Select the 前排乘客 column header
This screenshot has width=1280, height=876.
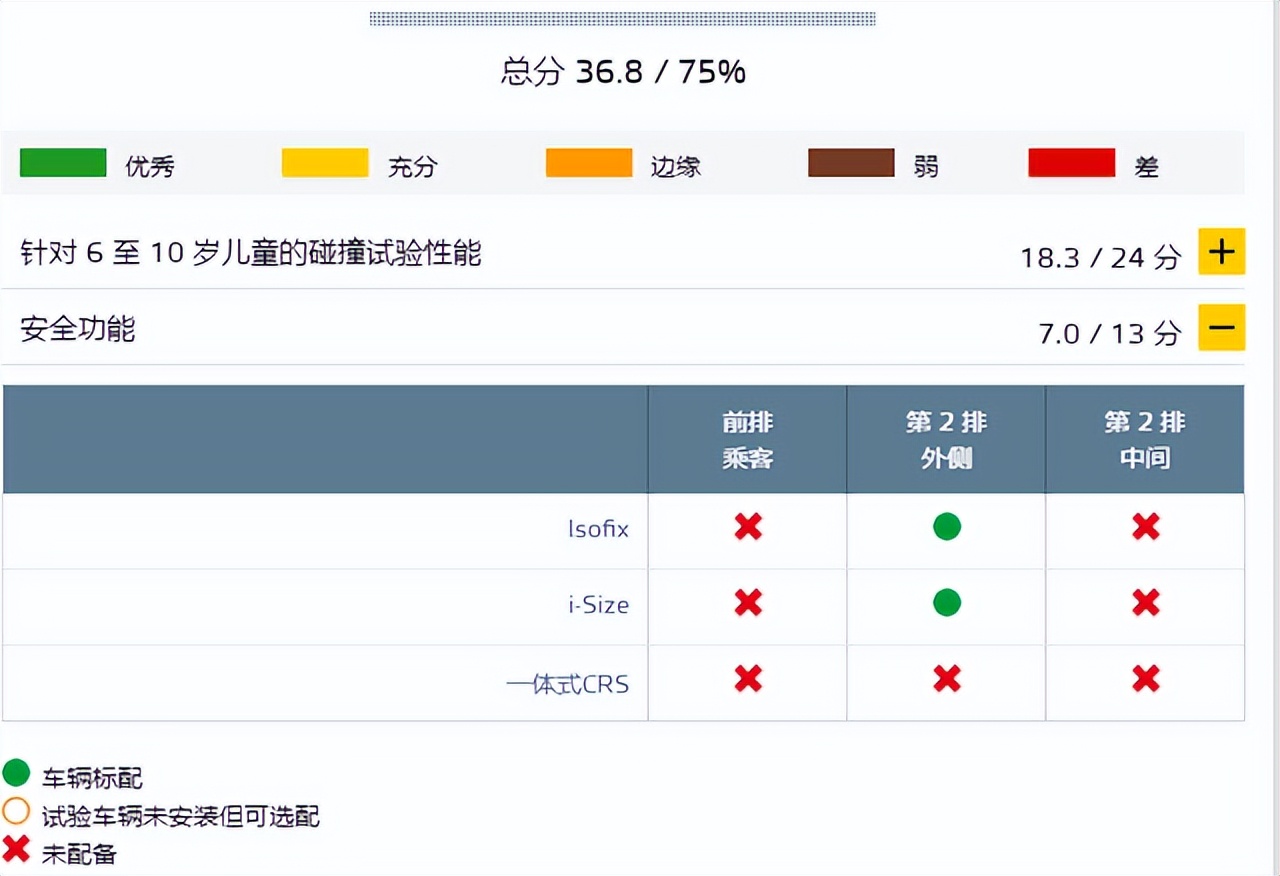pos(748,440)
